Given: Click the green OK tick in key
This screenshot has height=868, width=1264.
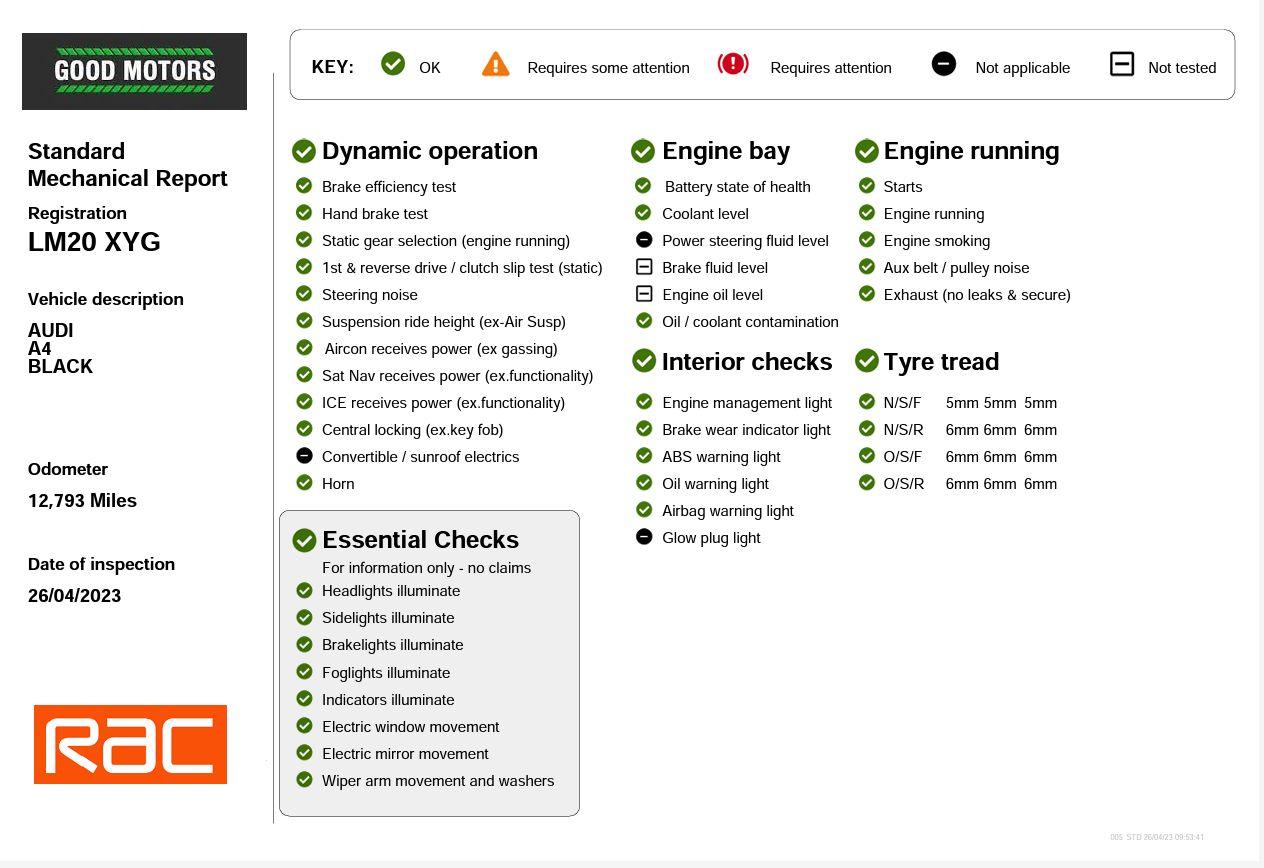Looking at the screenshot, I should click(393, 64).
